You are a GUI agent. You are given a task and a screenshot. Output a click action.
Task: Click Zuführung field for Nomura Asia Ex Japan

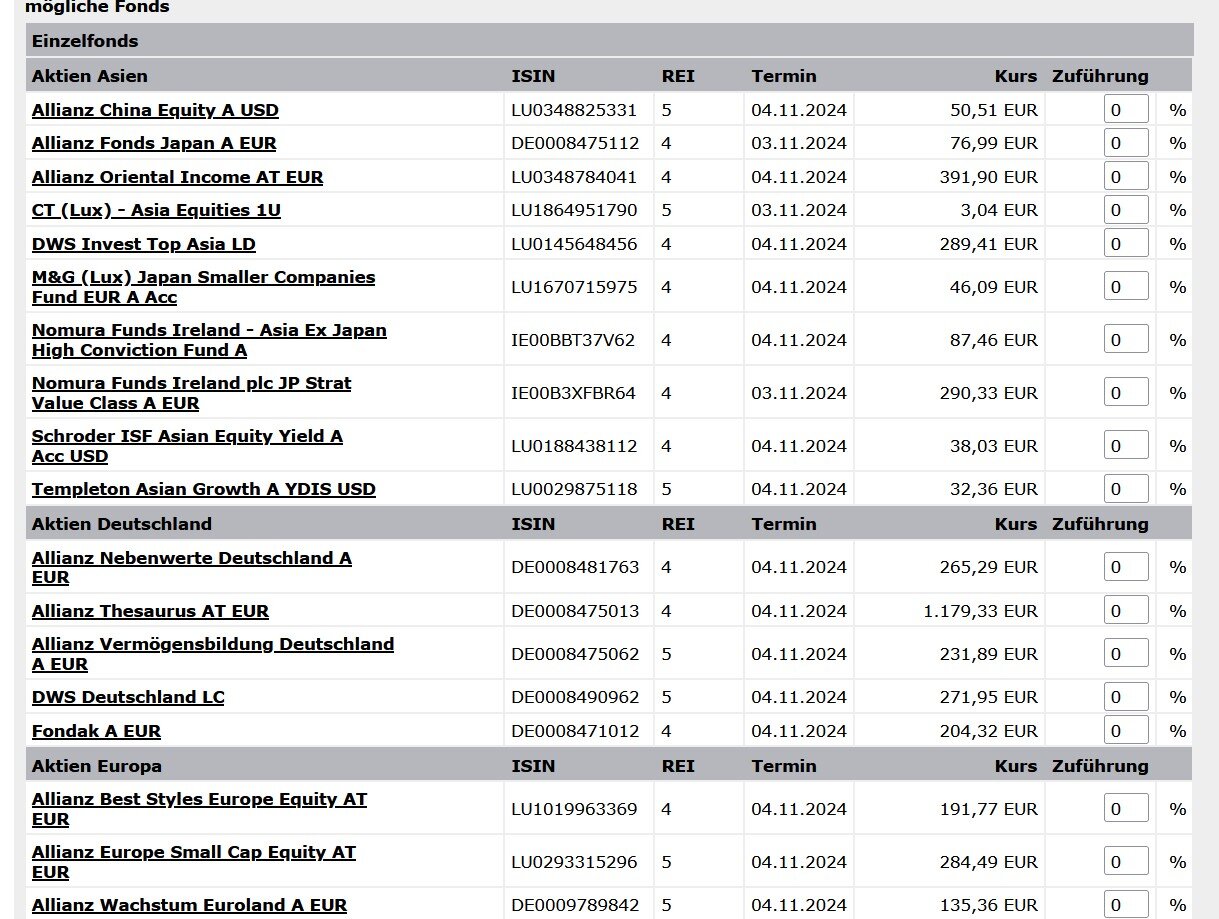(1126, 340)
